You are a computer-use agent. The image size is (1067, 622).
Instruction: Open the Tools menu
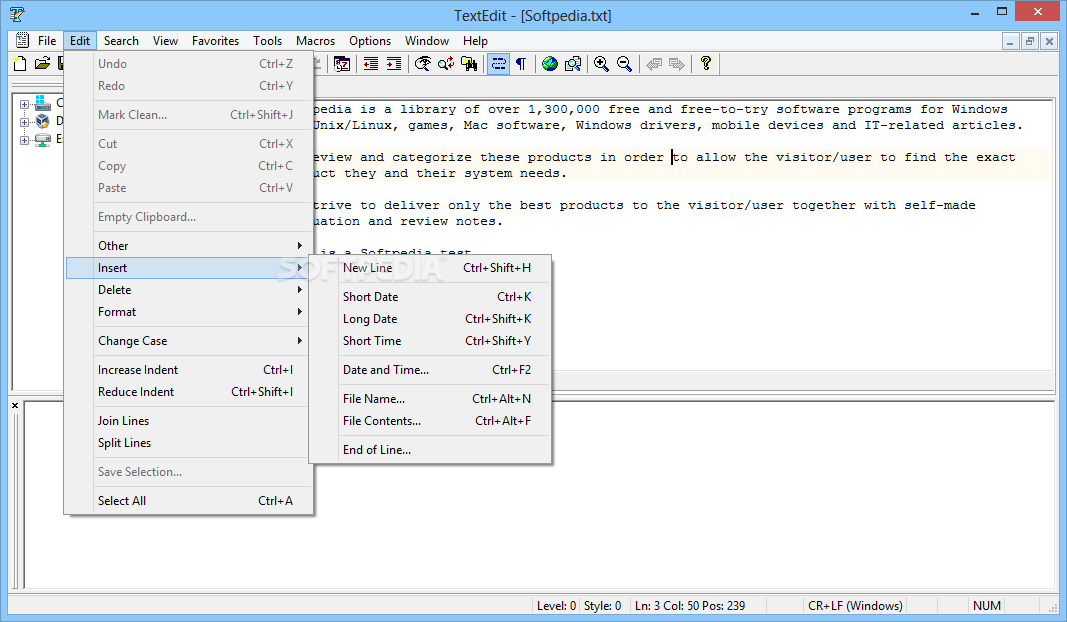(x=267, y=41)
